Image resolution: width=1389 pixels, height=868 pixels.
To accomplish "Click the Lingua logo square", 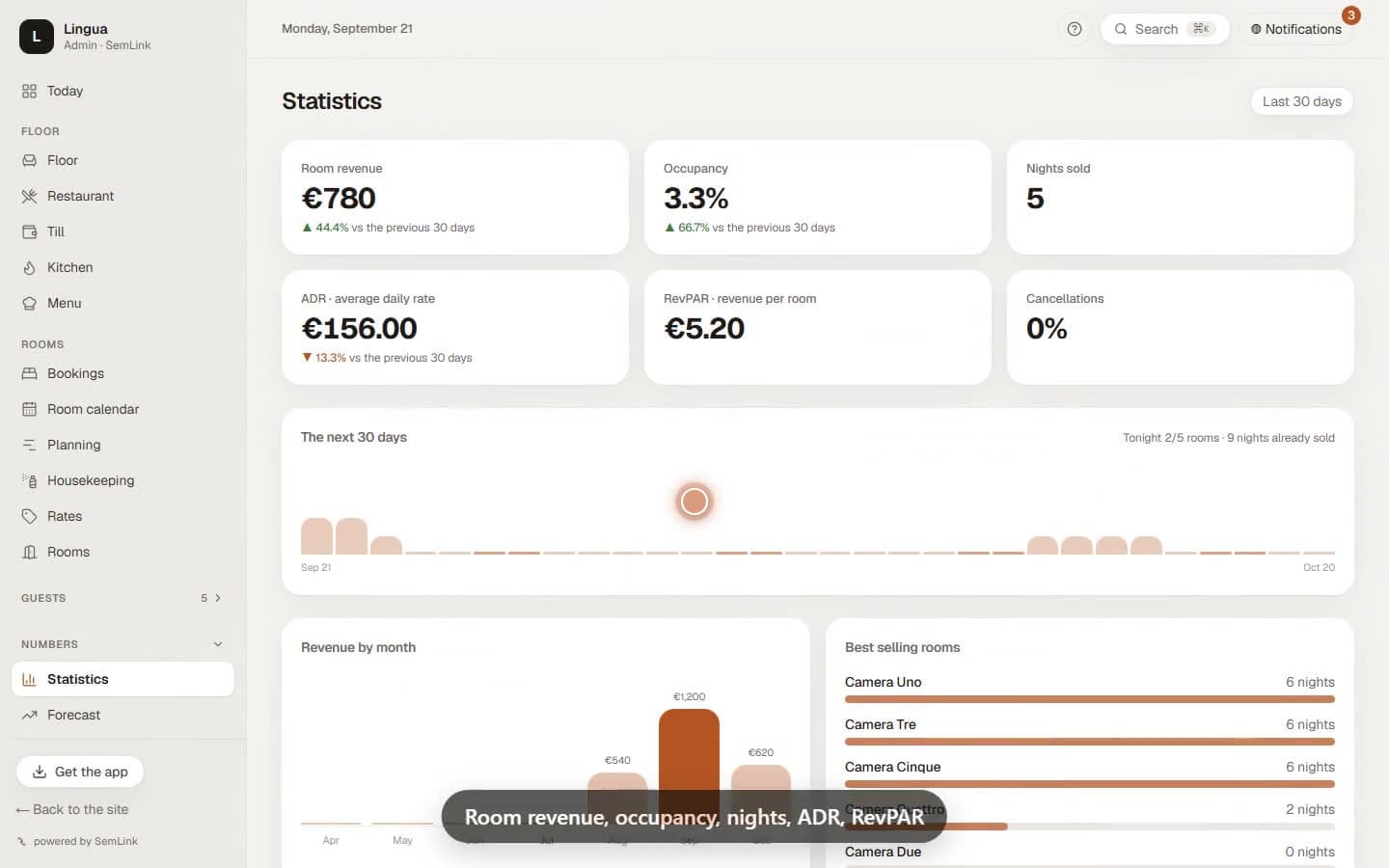I will pos(37,37).
